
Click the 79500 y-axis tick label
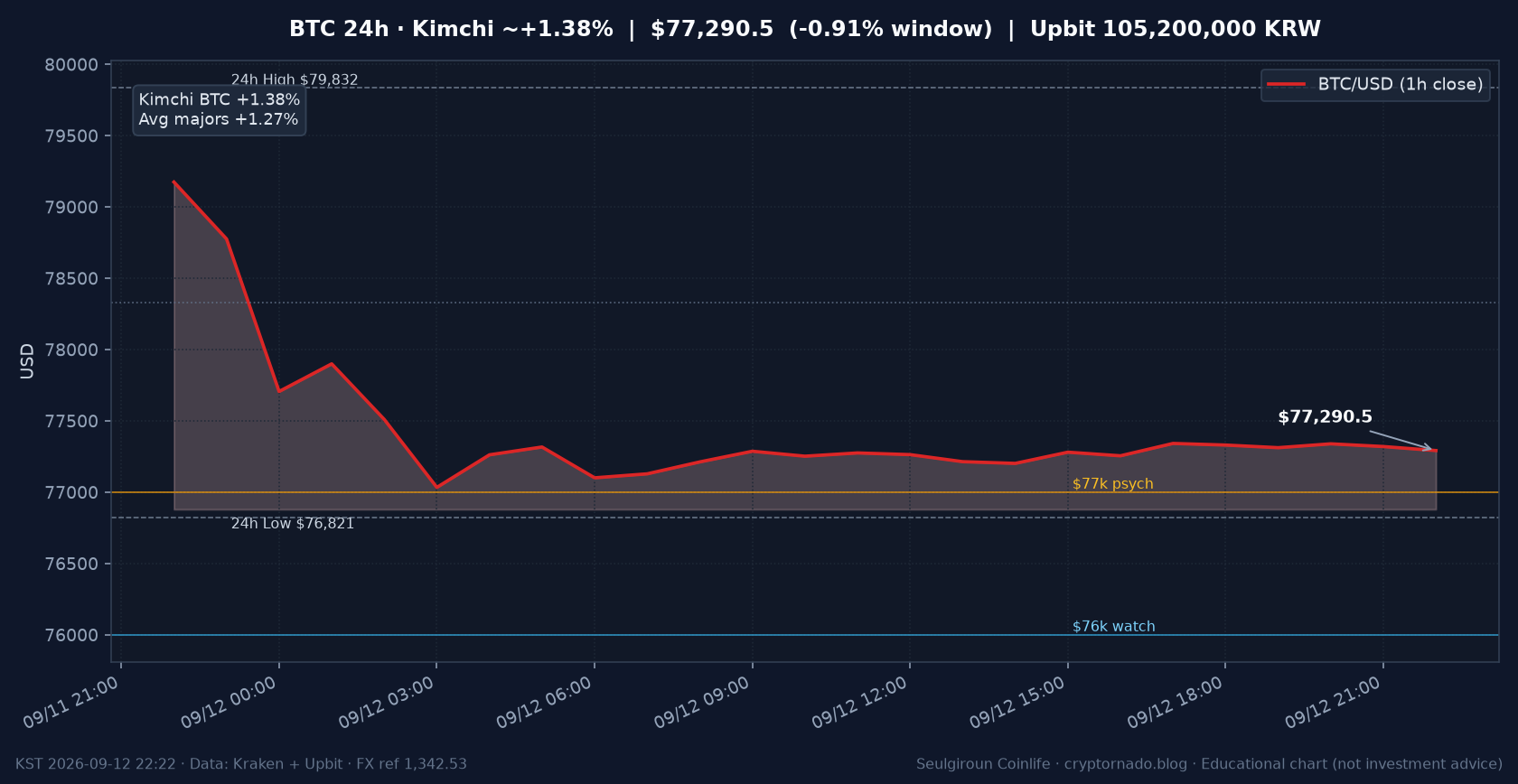coord(71,136)
